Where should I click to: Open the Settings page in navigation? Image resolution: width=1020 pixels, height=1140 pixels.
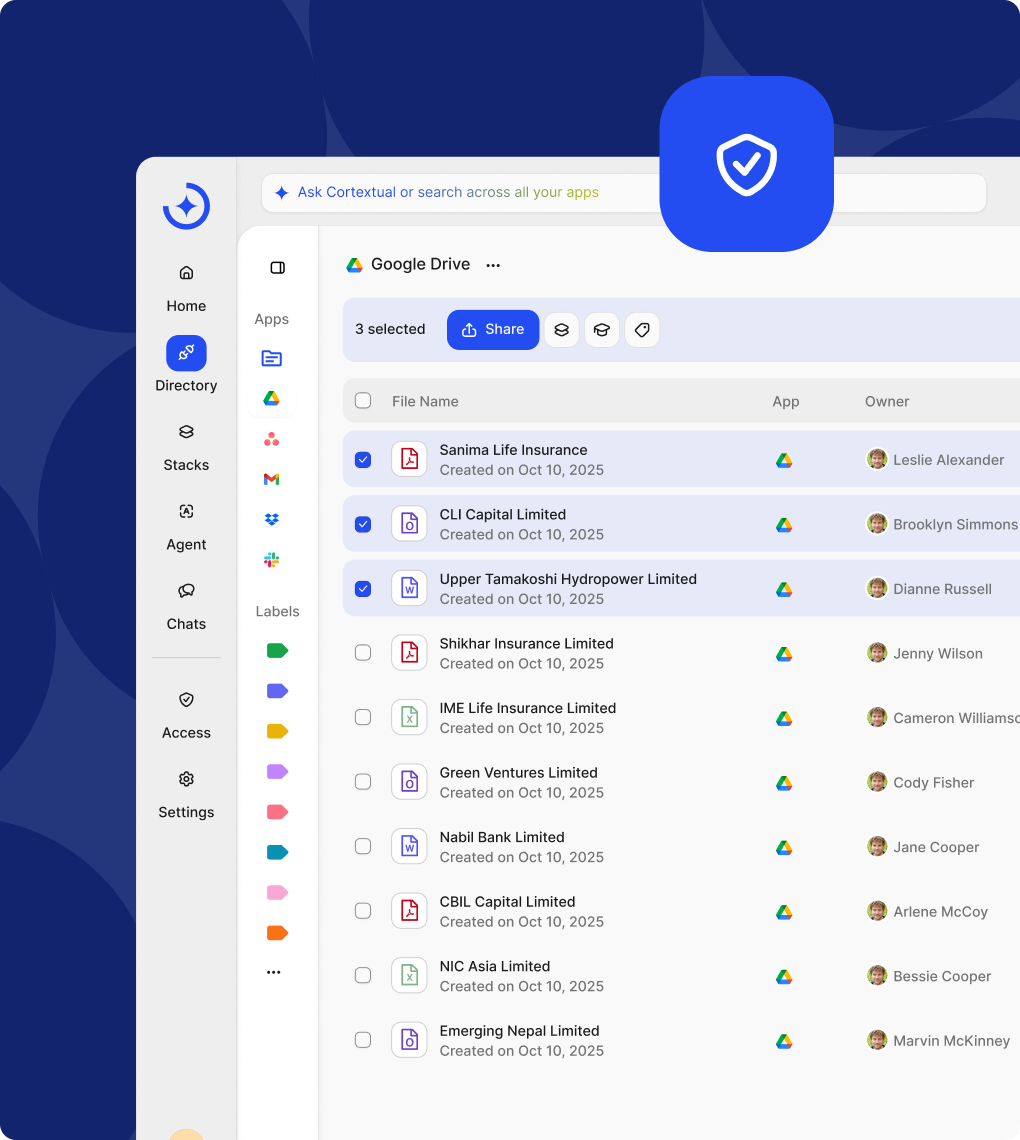click(x=186, y=794)
